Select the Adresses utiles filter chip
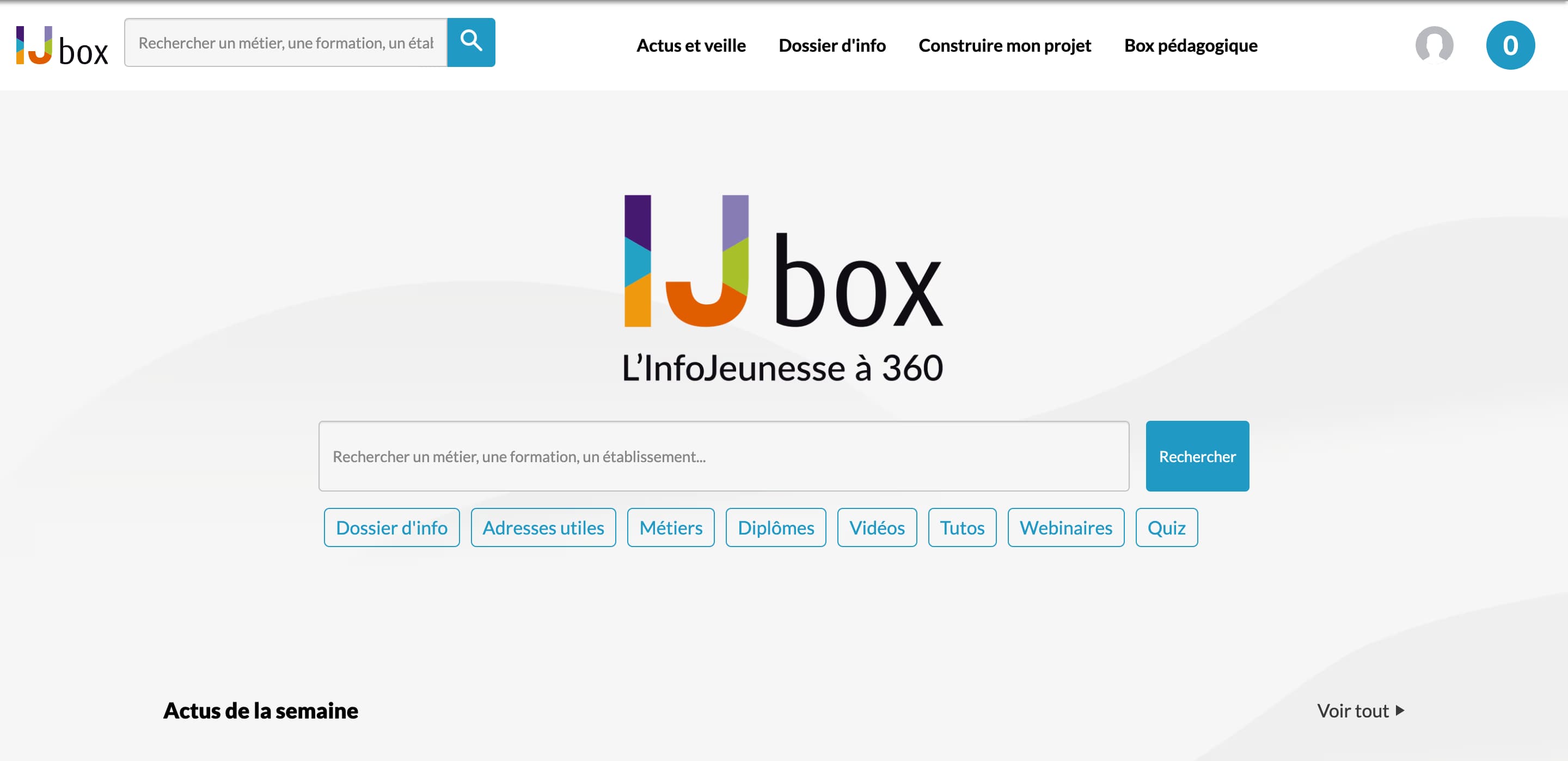The height and width of the screenshot is (761, 1568). tap(543, 527)
